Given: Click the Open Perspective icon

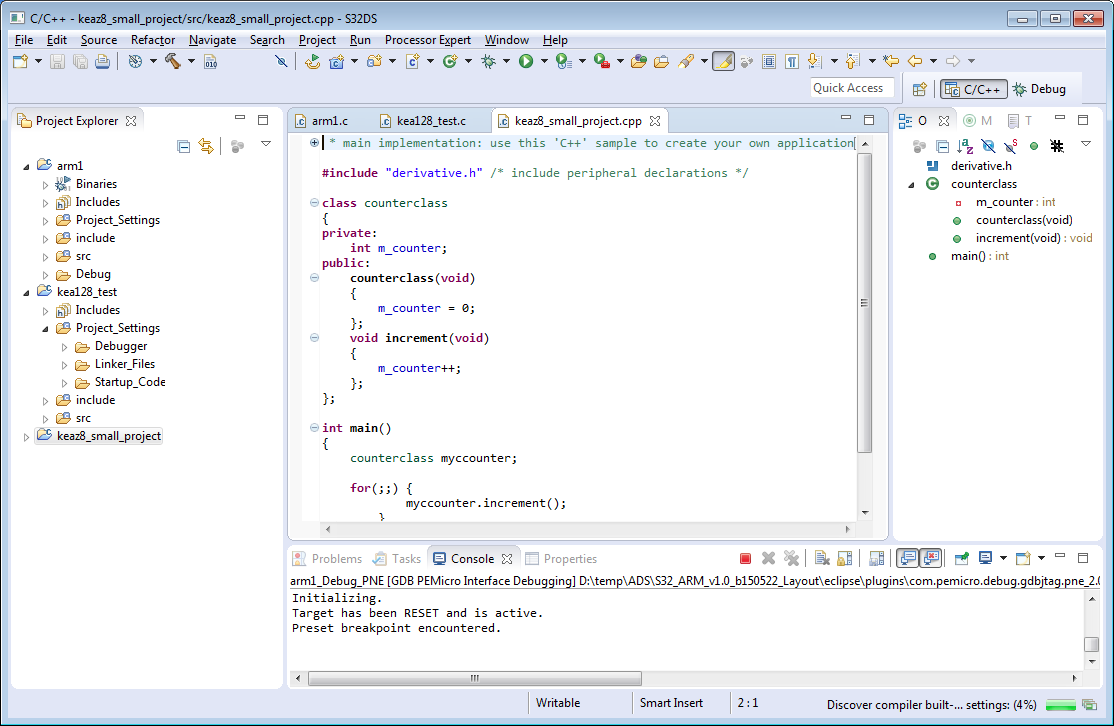Looking at the screenshot, I should pos(919,89).
